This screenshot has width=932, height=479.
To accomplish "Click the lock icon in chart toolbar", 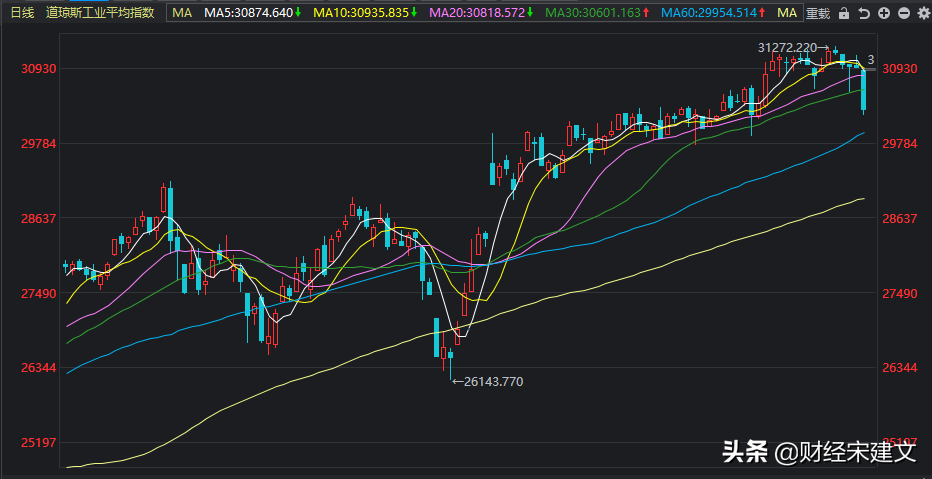I will click(844, 13).
